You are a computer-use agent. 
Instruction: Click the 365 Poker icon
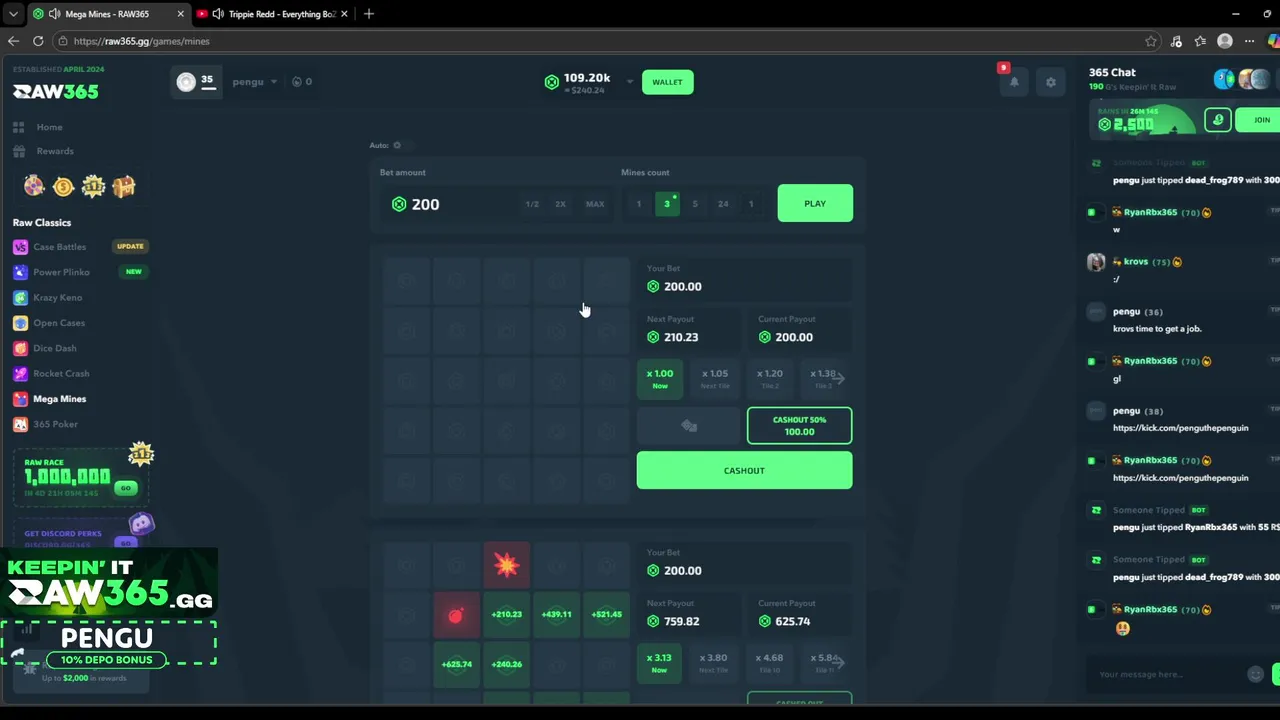20,424
